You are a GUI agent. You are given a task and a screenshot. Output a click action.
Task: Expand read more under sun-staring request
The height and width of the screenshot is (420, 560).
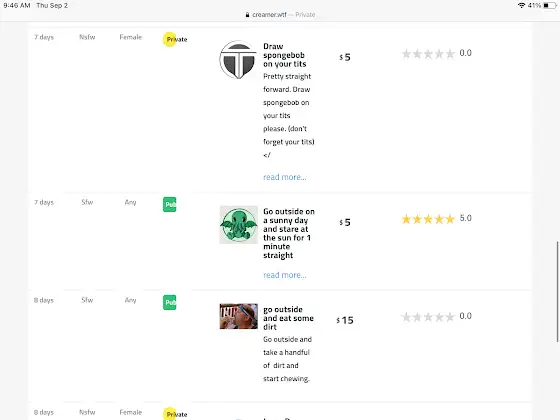[285, 275]
